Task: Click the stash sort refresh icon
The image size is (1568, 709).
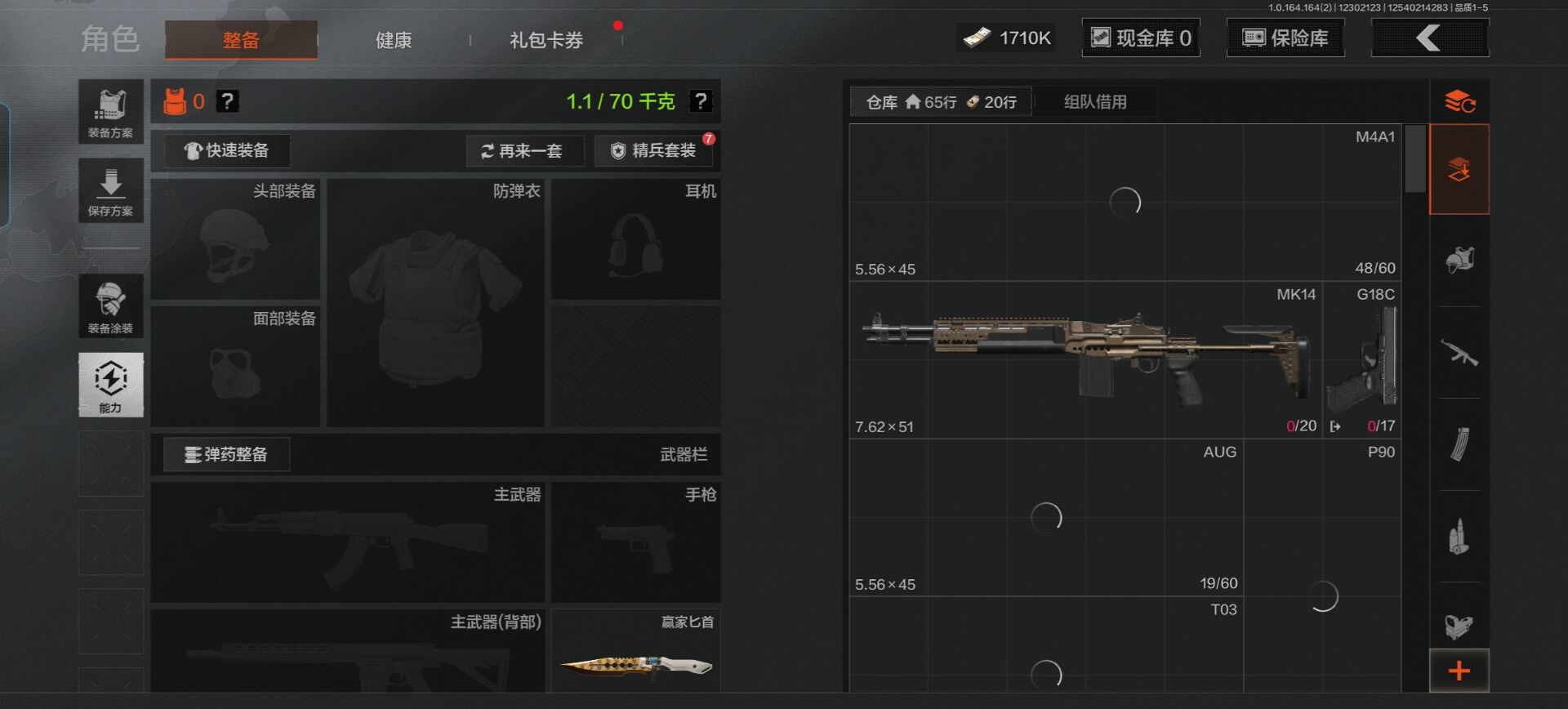Action: (x=1459, y=102)
